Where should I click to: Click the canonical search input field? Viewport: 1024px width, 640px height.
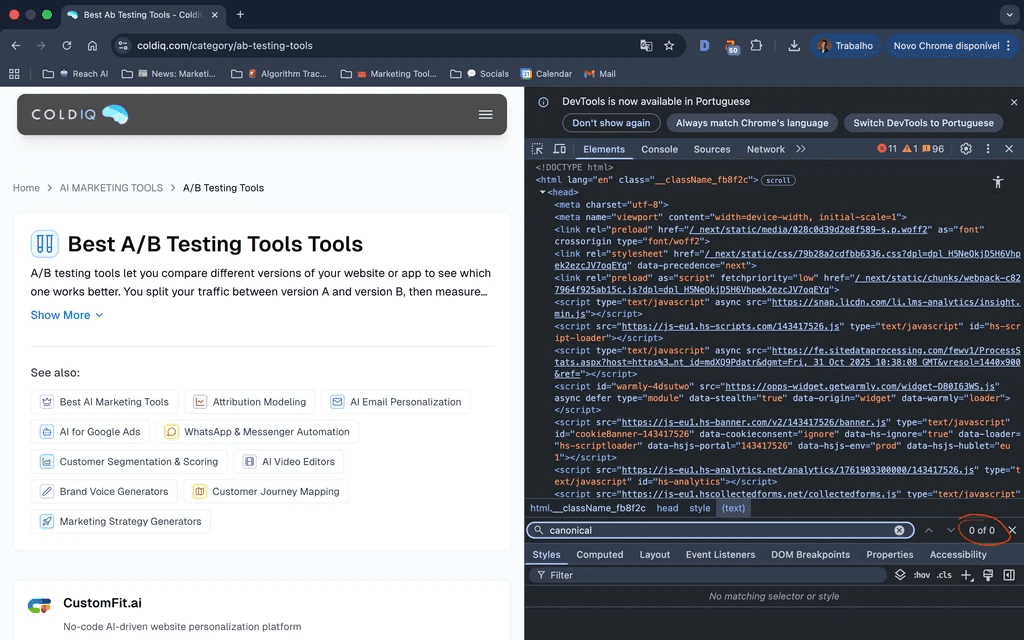click(x=718, y=530)
